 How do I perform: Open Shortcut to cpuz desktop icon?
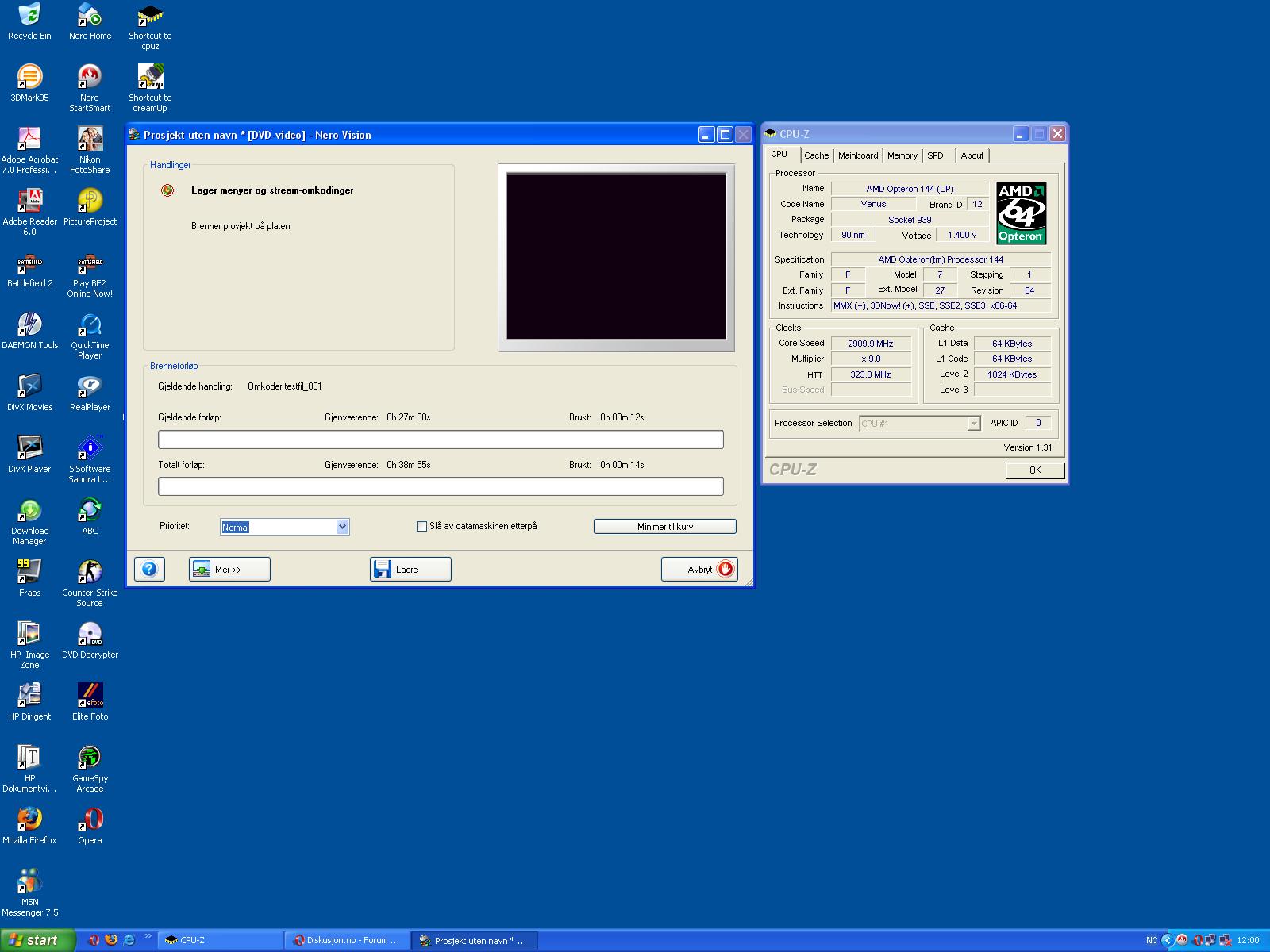pyautogui.click(x=150, y=26)
